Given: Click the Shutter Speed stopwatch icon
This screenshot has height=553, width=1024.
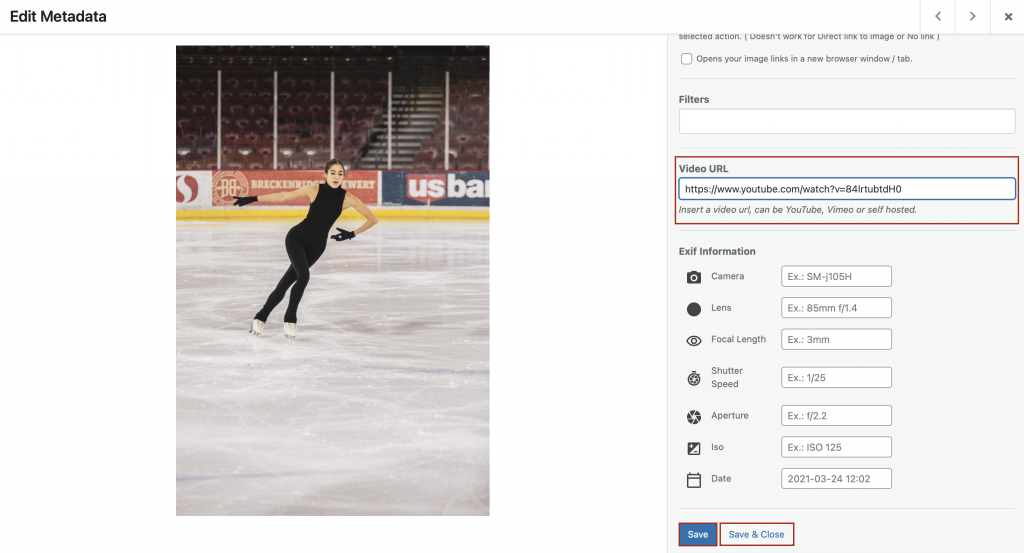Looking at the screenshot, I should [x=694, y=378].
